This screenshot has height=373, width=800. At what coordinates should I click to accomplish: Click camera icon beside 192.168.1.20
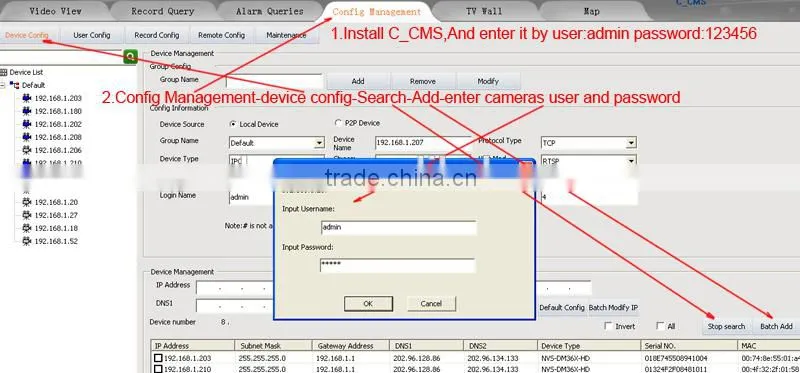pos(27,202)
